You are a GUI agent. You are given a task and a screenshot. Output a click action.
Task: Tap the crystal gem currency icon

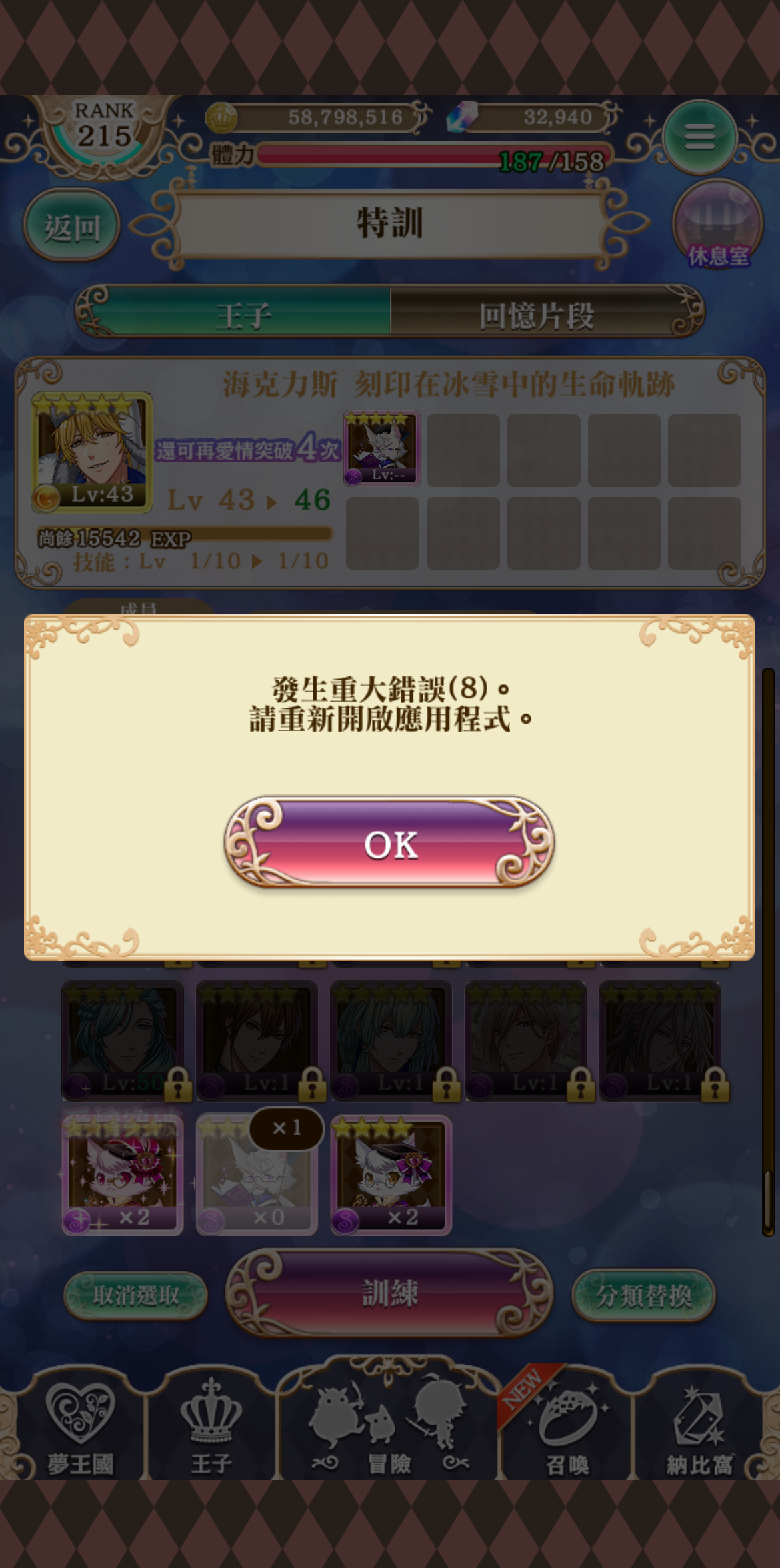(462, 117)
